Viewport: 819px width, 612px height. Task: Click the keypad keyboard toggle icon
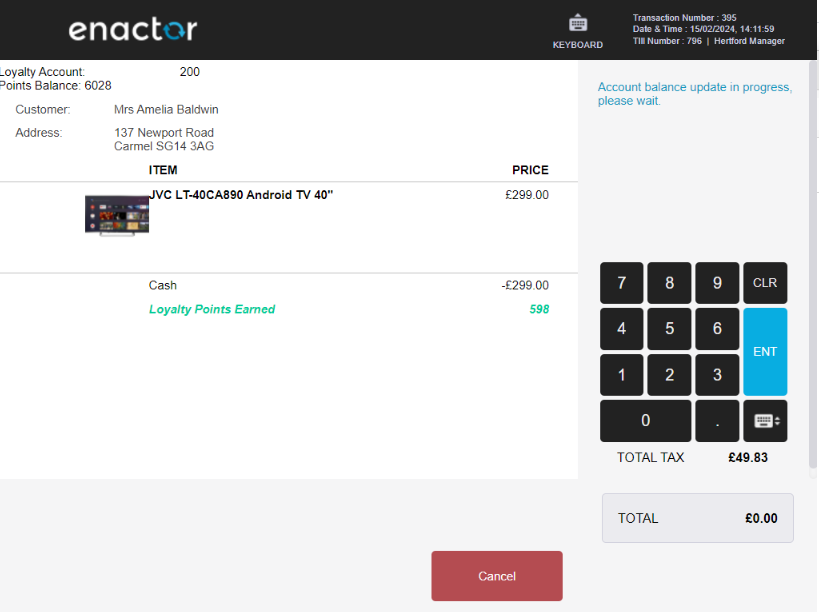coord(765,421)
